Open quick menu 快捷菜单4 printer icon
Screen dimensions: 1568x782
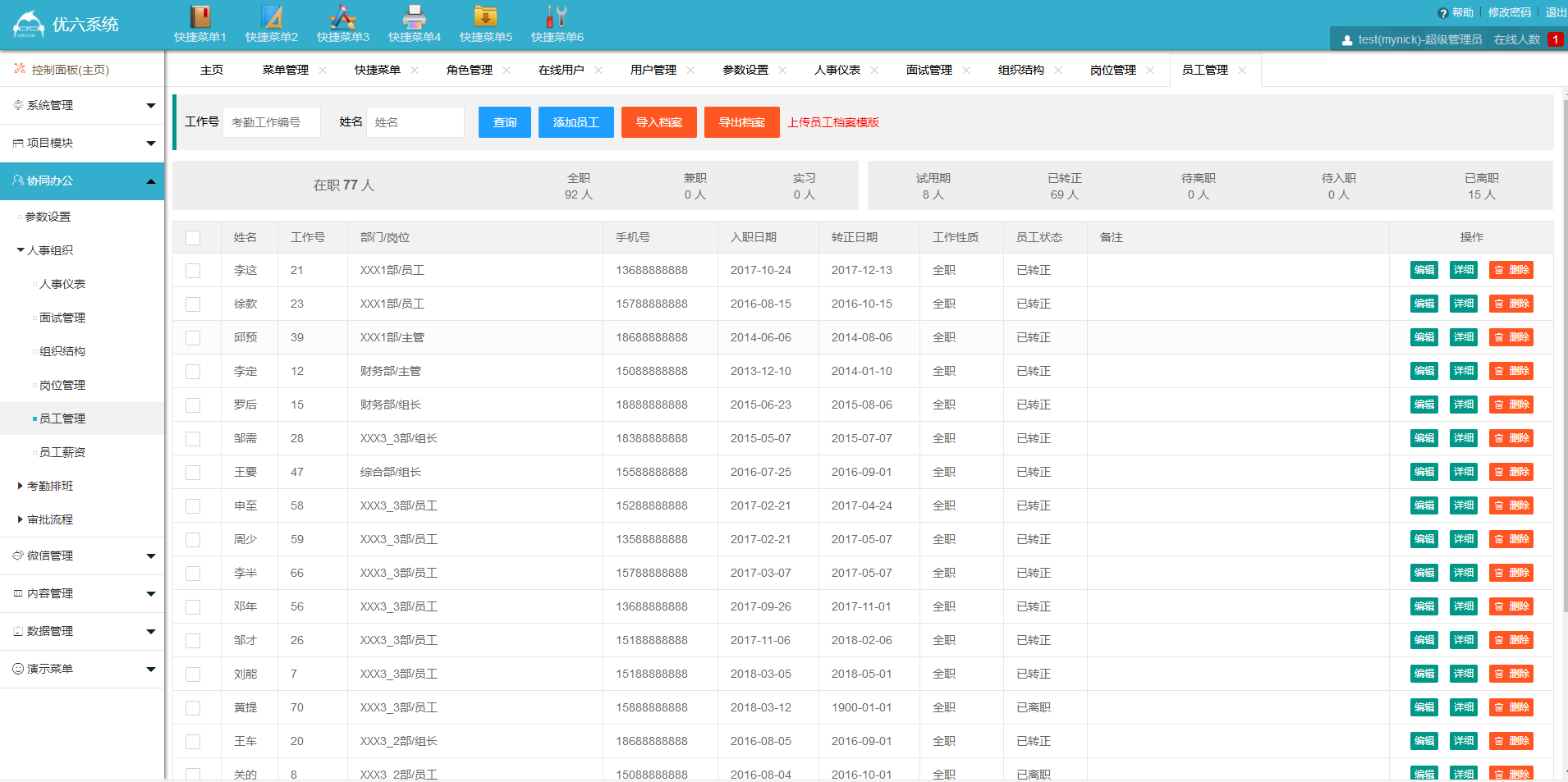click(x=415, y=16)
